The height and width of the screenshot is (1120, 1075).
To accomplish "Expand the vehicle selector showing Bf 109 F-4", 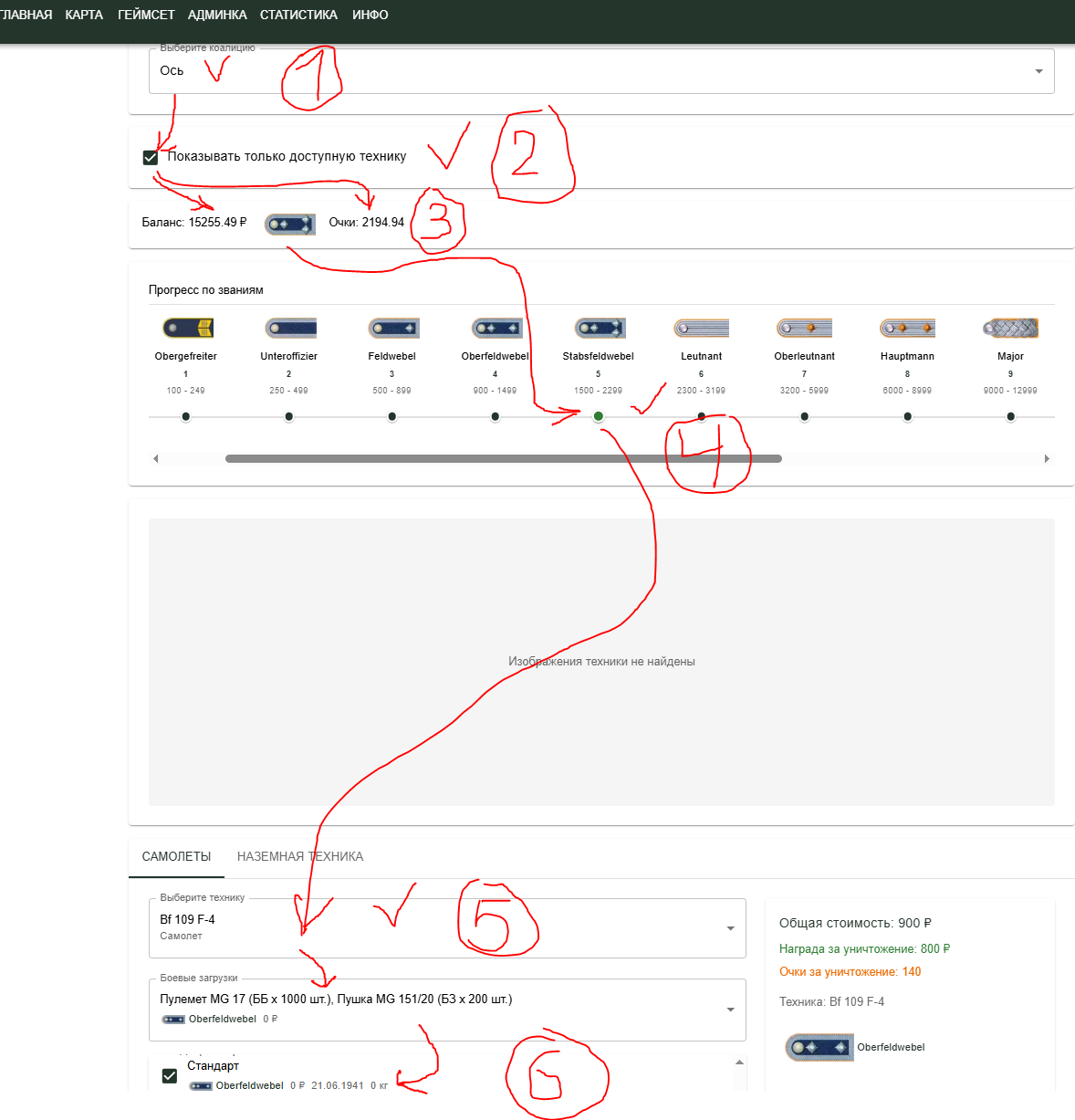I will pyautogui.click(x=447, y=928).
